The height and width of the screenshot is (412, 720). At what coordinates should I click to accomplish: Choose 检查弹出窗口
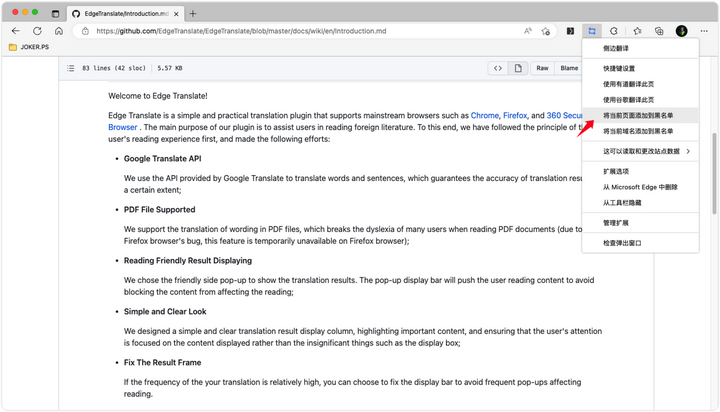tap(640, 243)
